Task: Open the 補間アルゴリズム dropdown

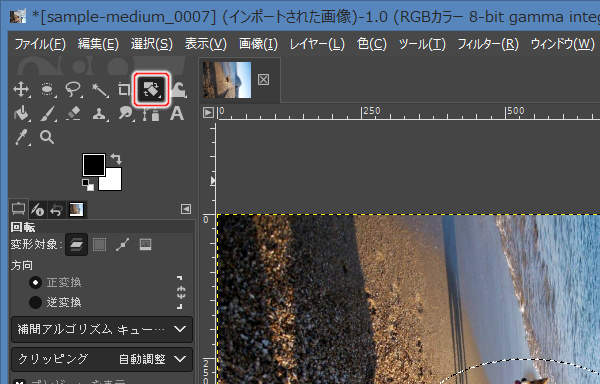Action: click(102, 329)
